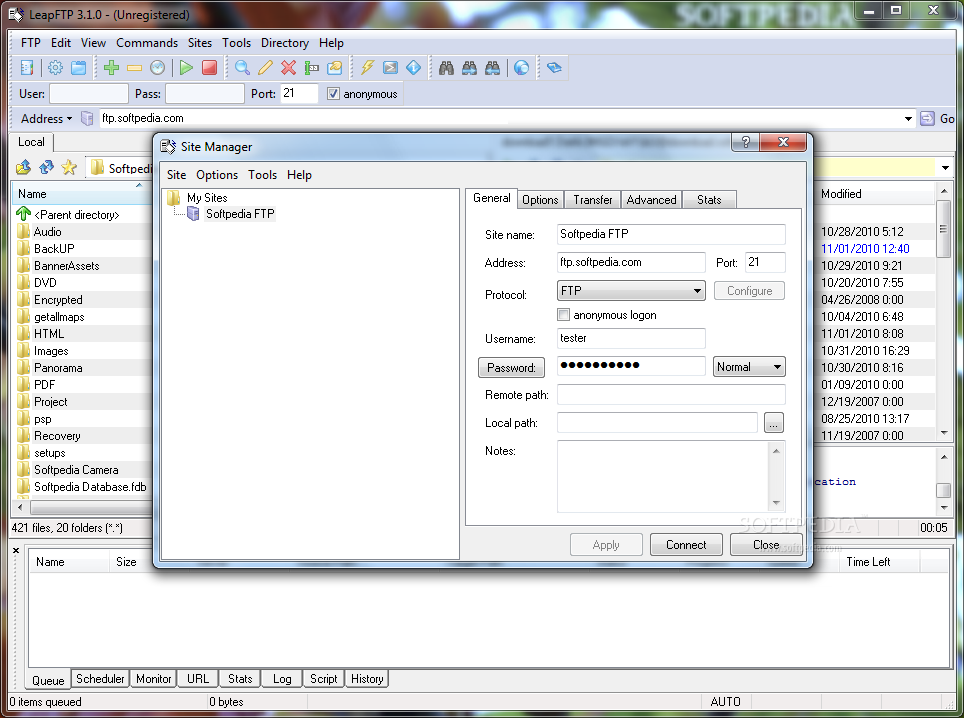Open the remote path dropdown arrow
The width and height of the screenshot is (964, 718).
coord(946,167)
